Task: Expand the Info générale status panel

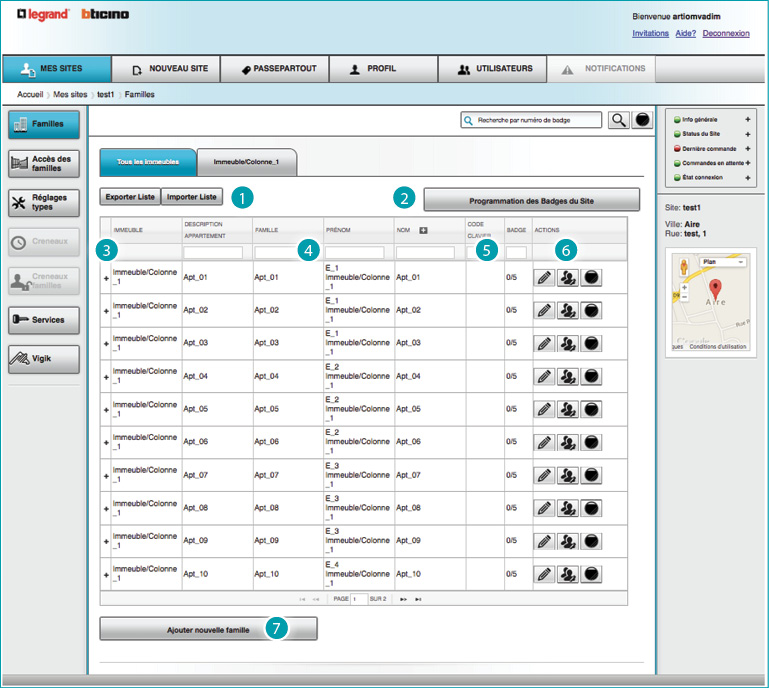Action: pos(747,119)
